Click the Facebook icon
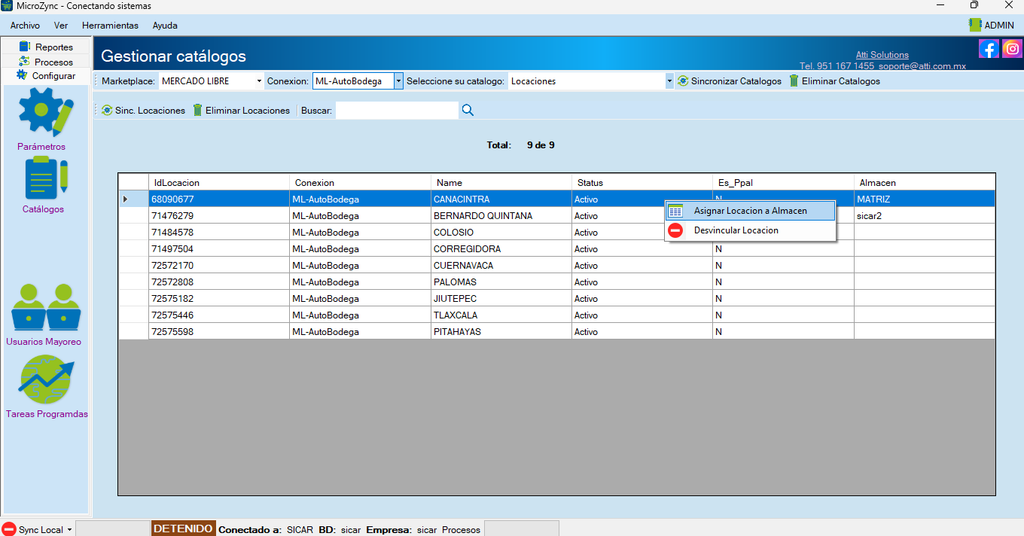 click(988, 49)
